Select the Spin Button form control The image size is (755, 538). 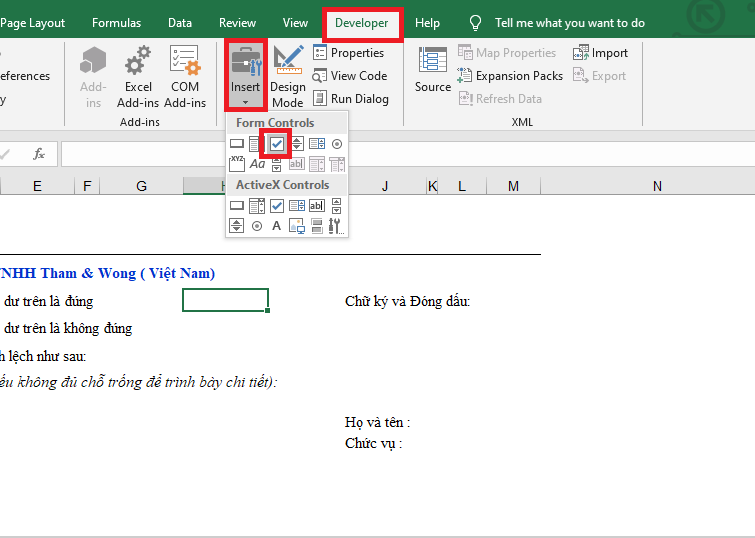(x=297, y=144)
